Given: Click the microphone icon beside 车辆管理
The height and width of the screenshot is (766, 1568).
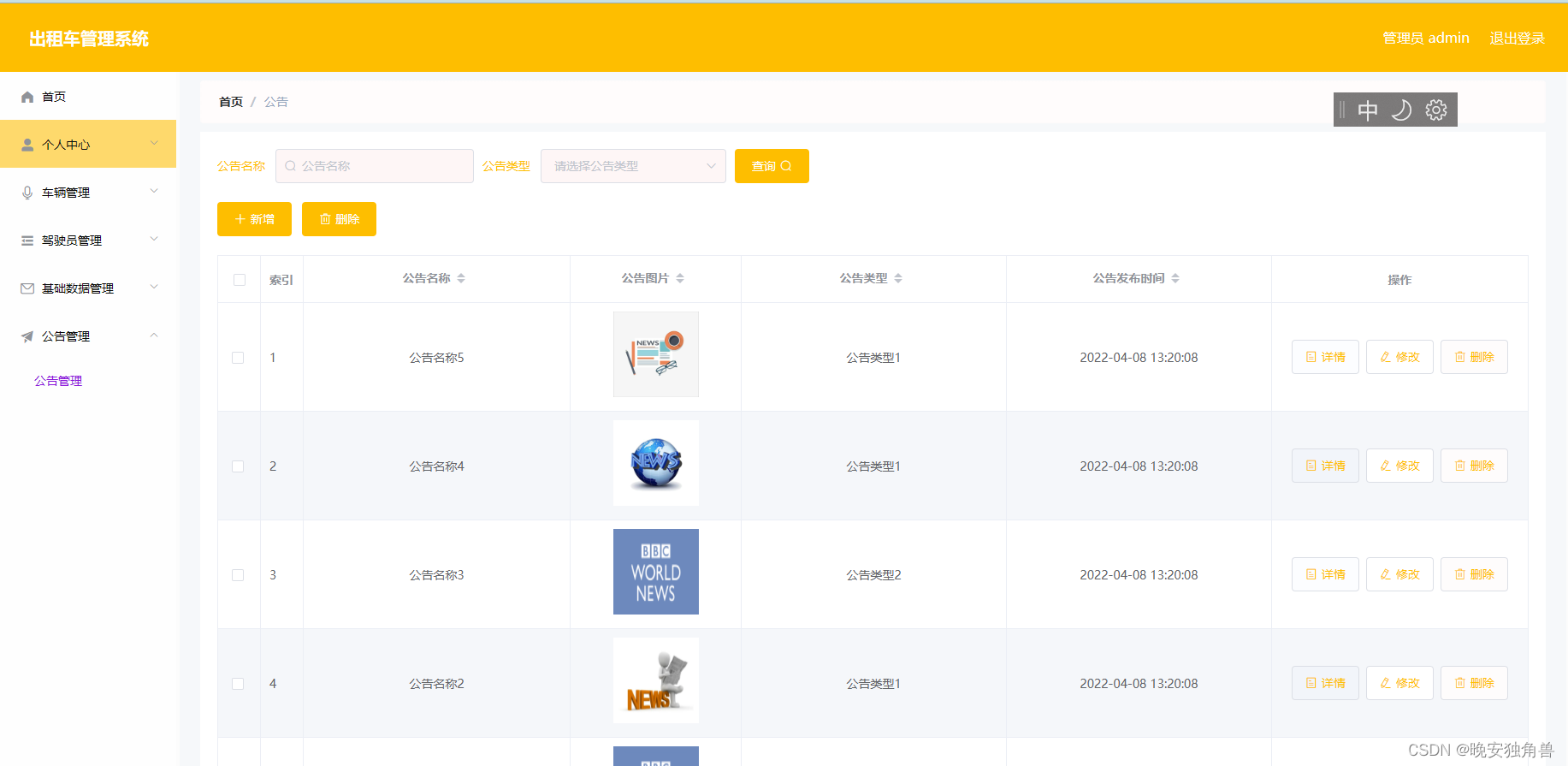Looking at the screenshot, I should click(27, 193).
